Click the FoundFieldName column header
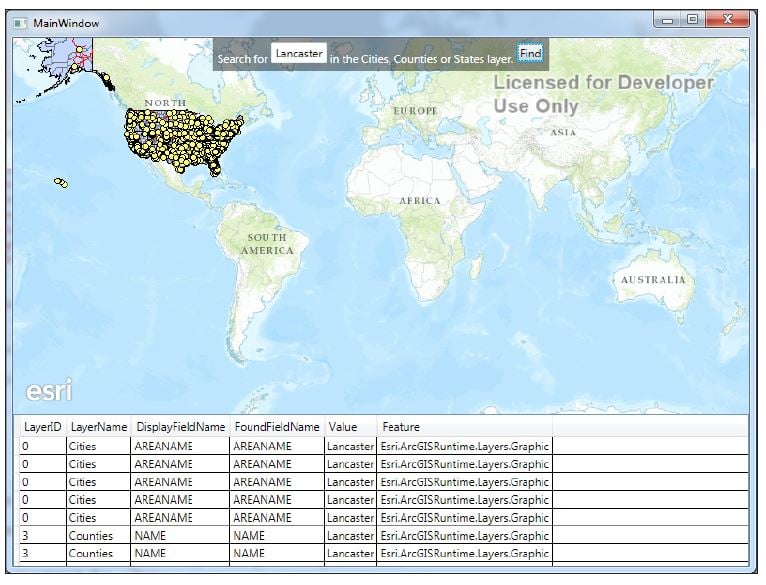 pos(277,427)
